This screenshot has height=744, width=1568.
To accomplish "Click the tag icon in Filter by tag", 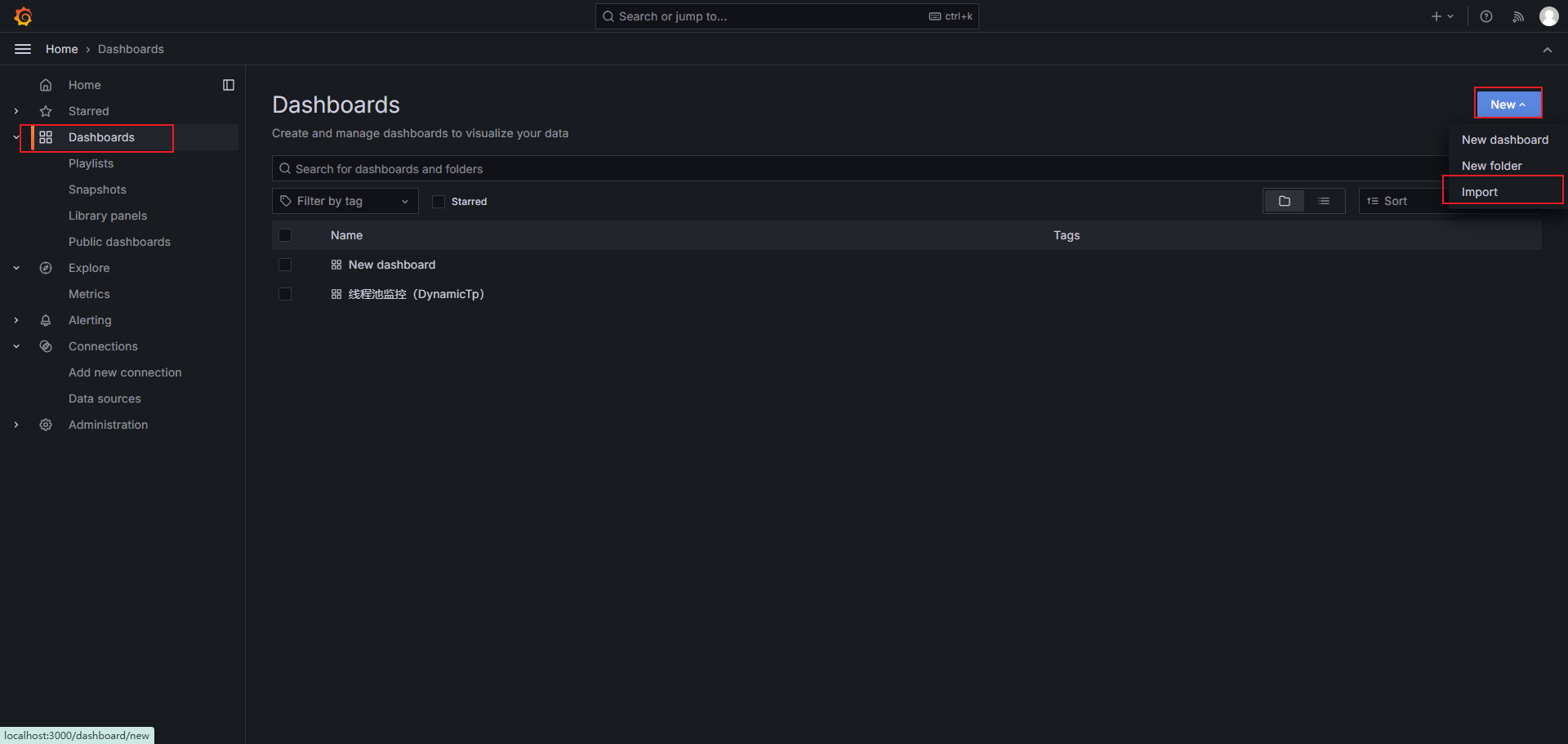I will (286, 201).
